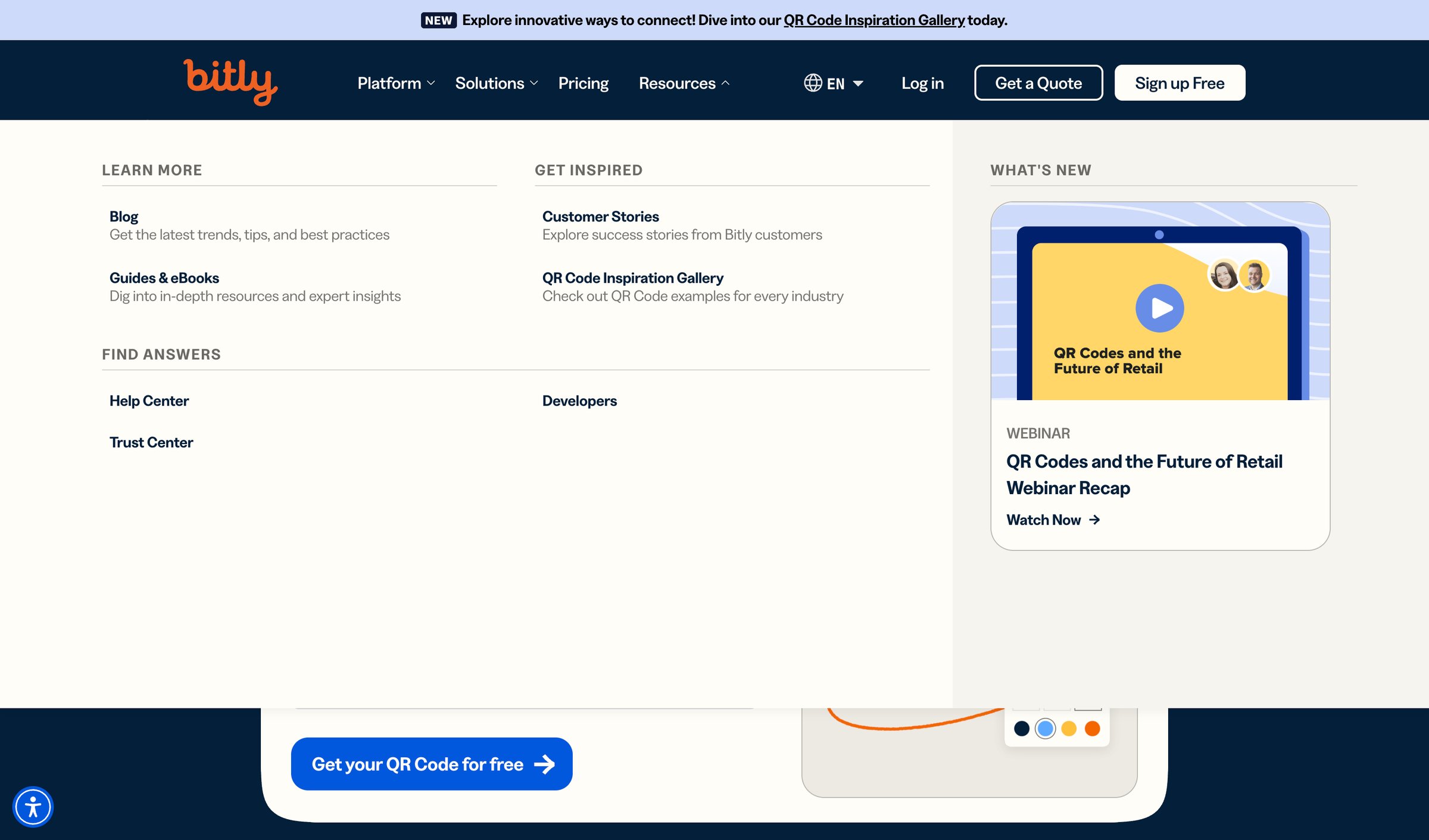Click the Bitly logo
The height and width of the screenshot is (840, 1429).
230,82
